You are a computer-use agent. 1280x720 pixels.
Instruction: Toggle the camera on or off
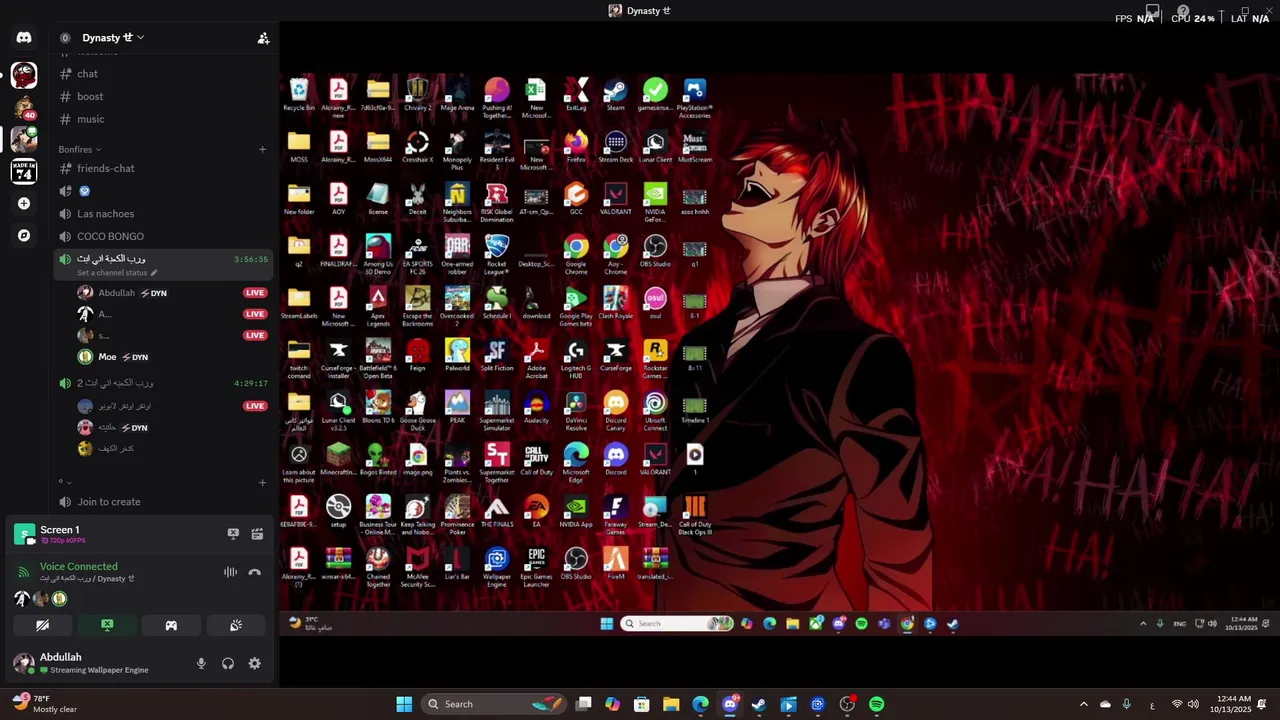[42, 625]
